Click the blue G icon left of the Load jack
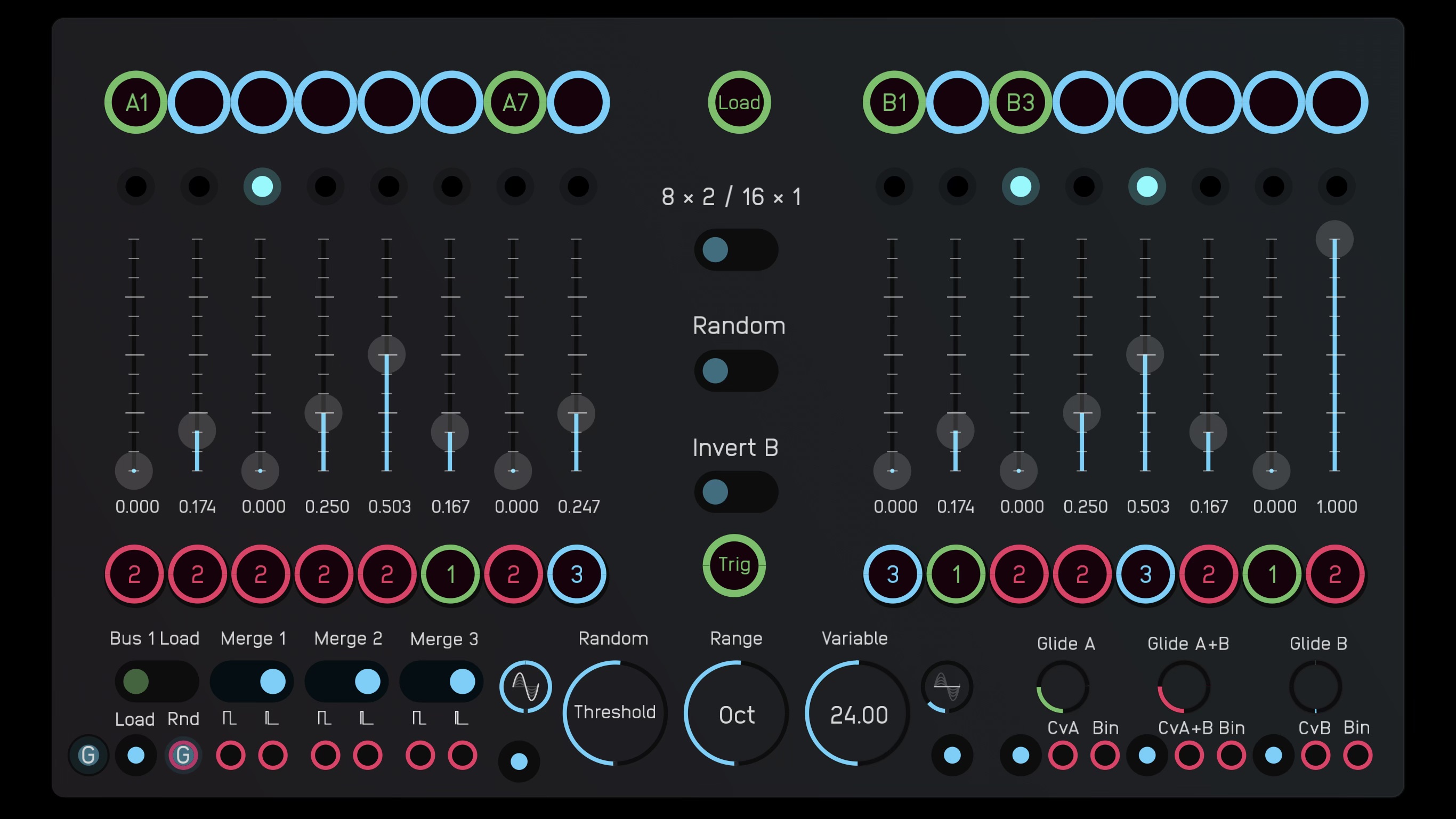The height and width of the screenshot is (819, 1456). 88,755
